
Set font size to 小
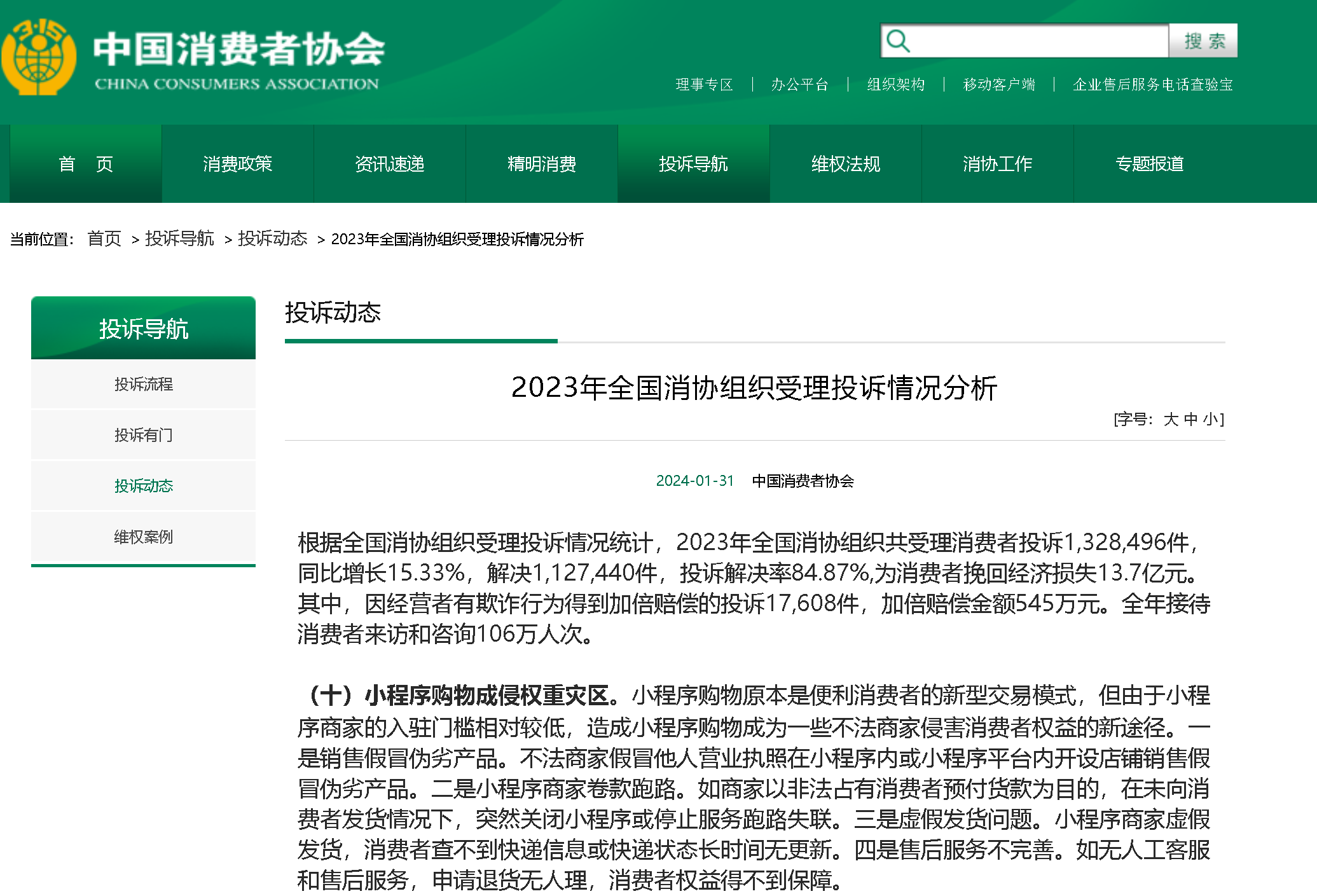[1210, 420]
